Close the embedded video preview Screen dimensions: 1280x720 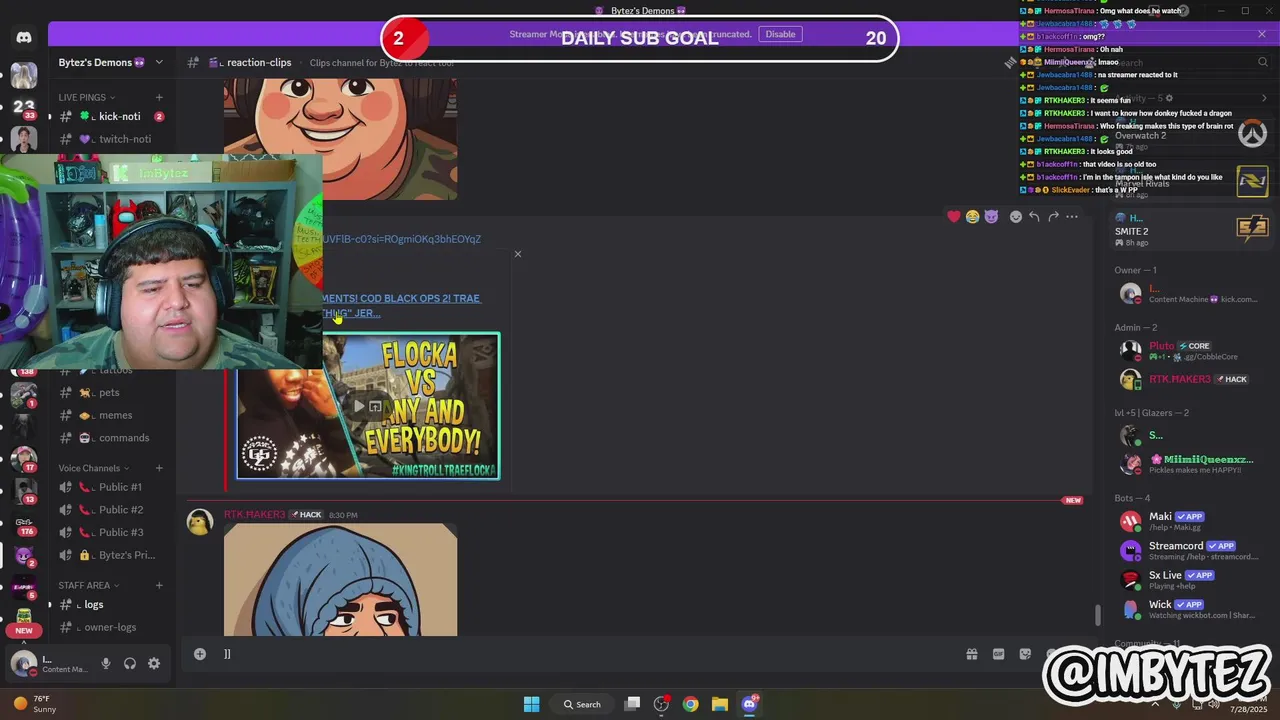tap(518, 254)
